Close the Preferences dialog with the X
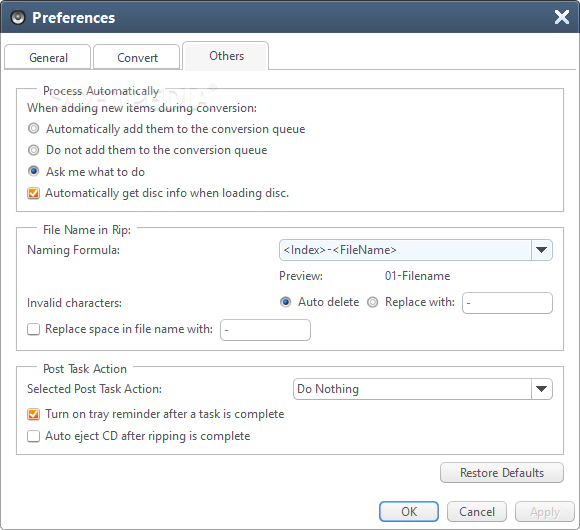Viewport: 580px width, 530px height. [x=562, y=17]
